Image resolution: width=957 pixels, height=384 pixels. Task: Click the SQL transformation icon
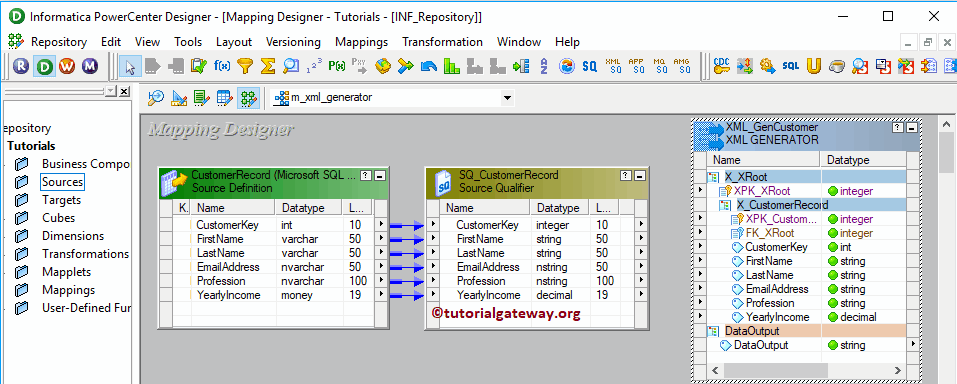tap(790, 66)
